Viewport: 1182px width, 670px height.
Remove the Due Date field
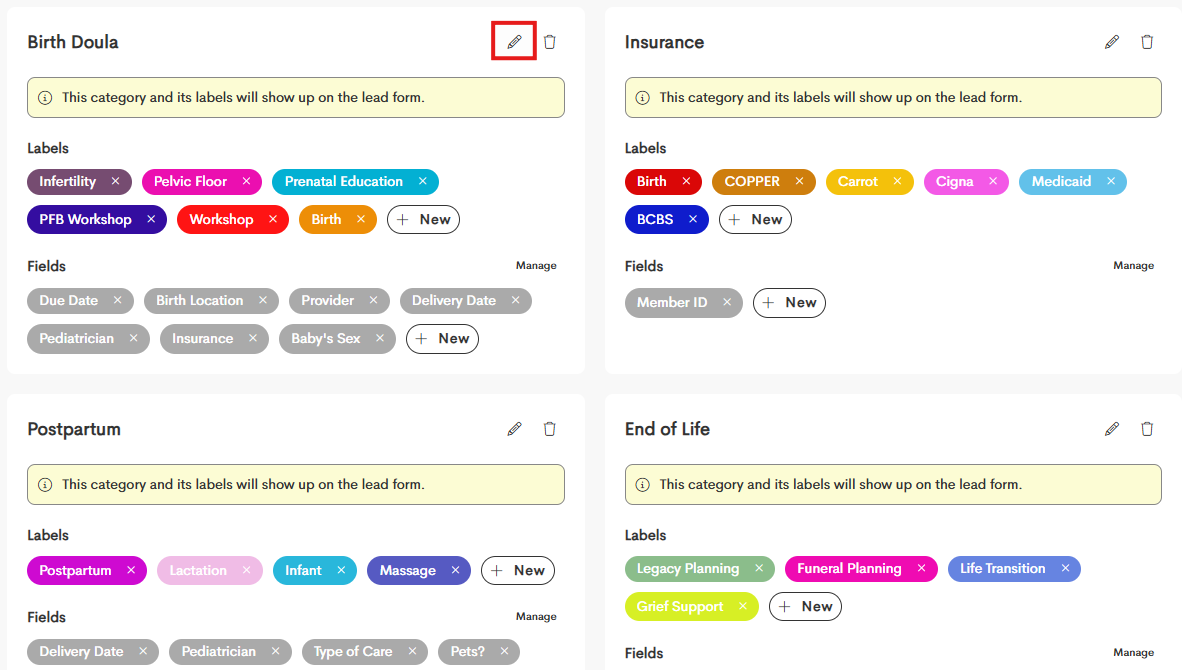[x=118, y=300]
